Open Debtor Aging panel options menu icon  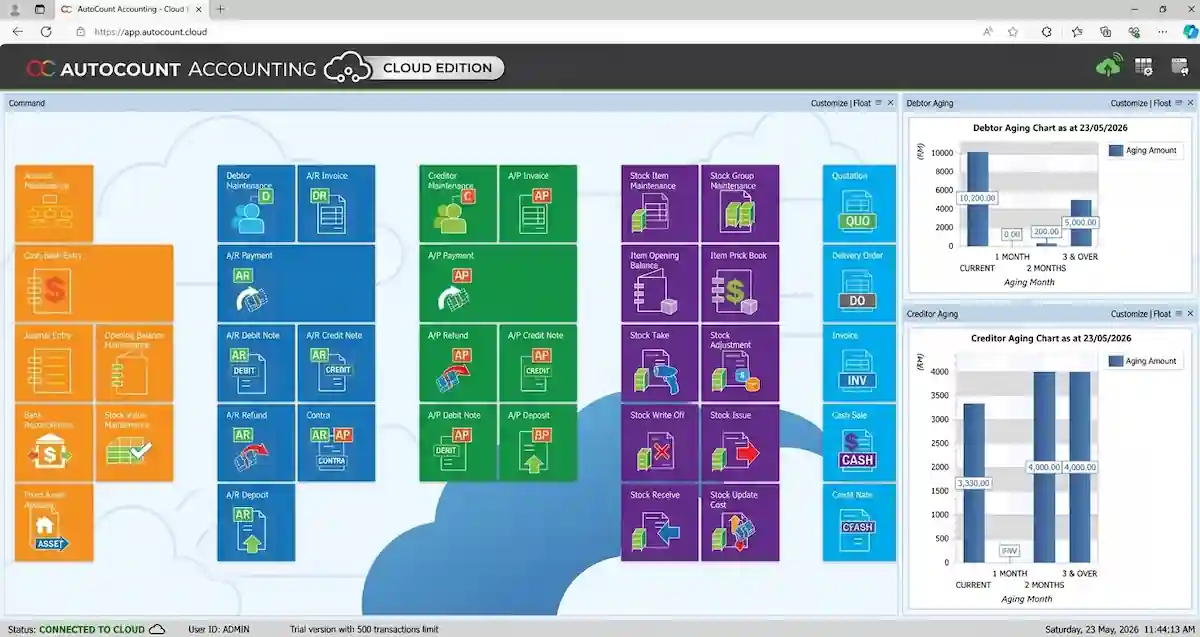[1178, 103]
